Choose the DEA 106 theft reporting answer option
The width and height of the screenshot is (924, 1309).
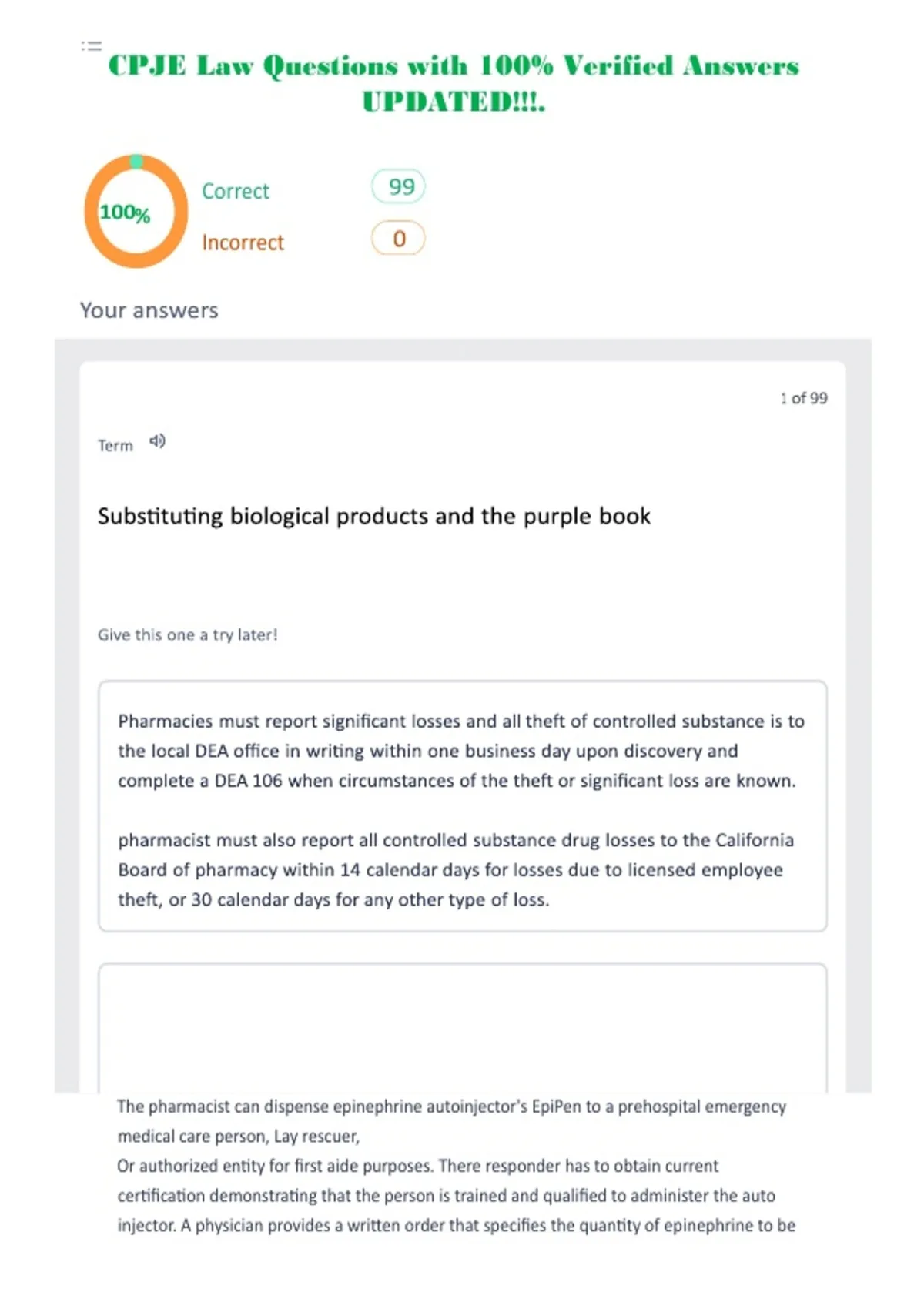pyautogui.click(x=463, y=806)
